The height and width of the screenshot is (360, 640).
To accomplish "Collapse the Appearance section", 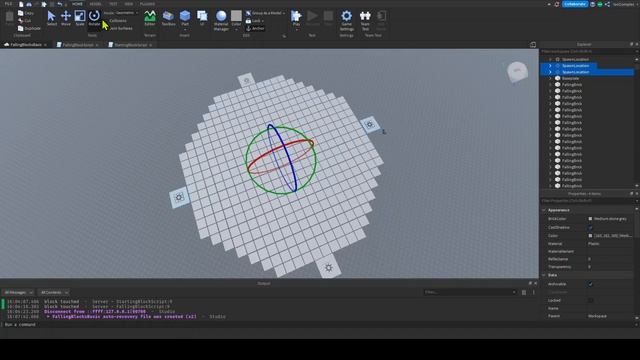I will point(544,210).
